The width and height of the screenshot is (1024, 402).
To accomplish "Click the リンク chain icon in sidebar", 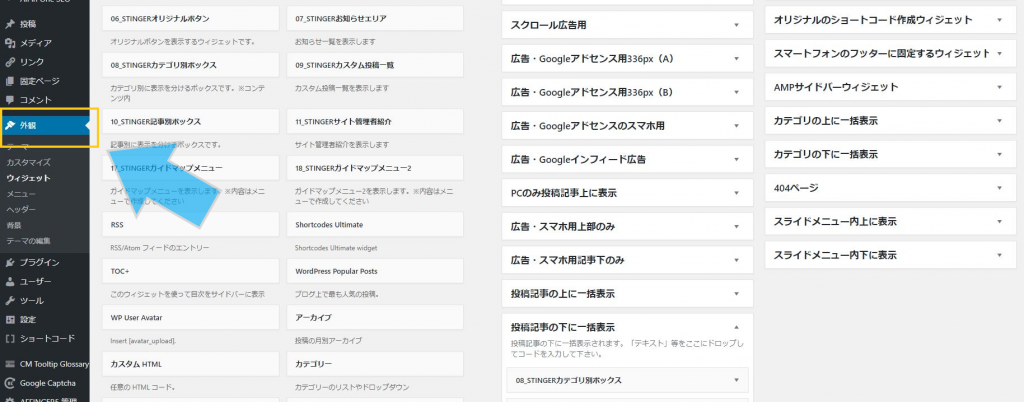I will [x=10, y=62].
